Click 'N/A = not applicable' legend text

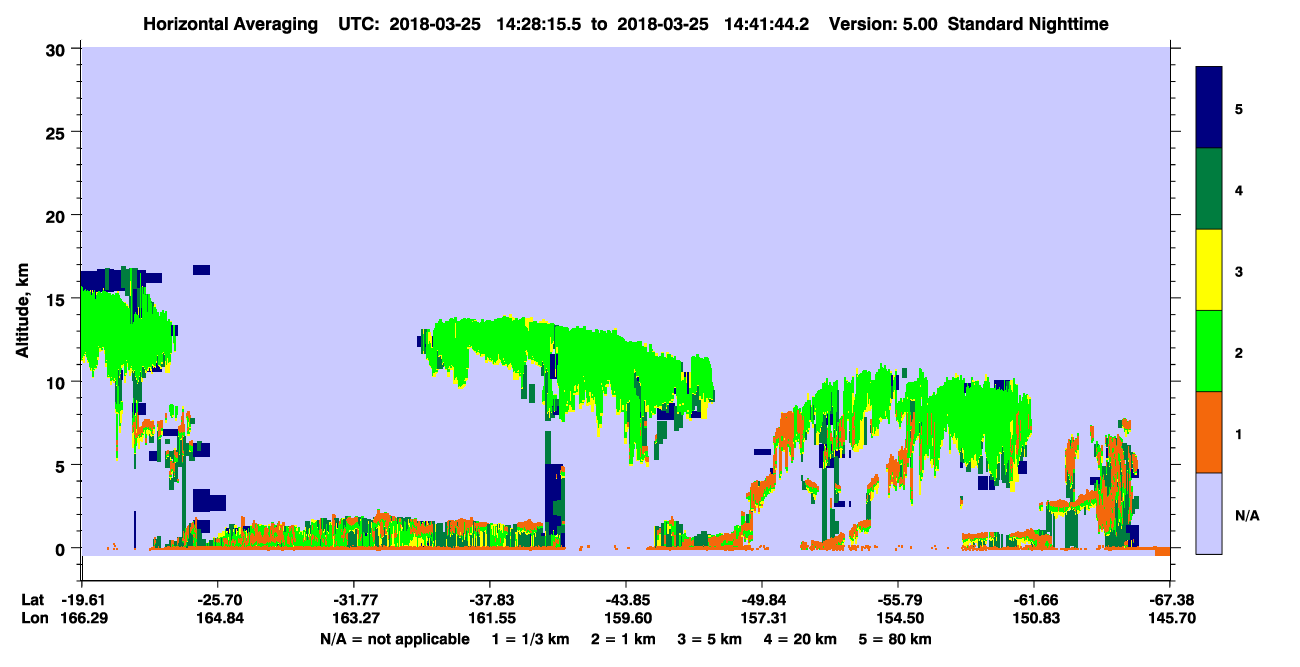point(394,639)
